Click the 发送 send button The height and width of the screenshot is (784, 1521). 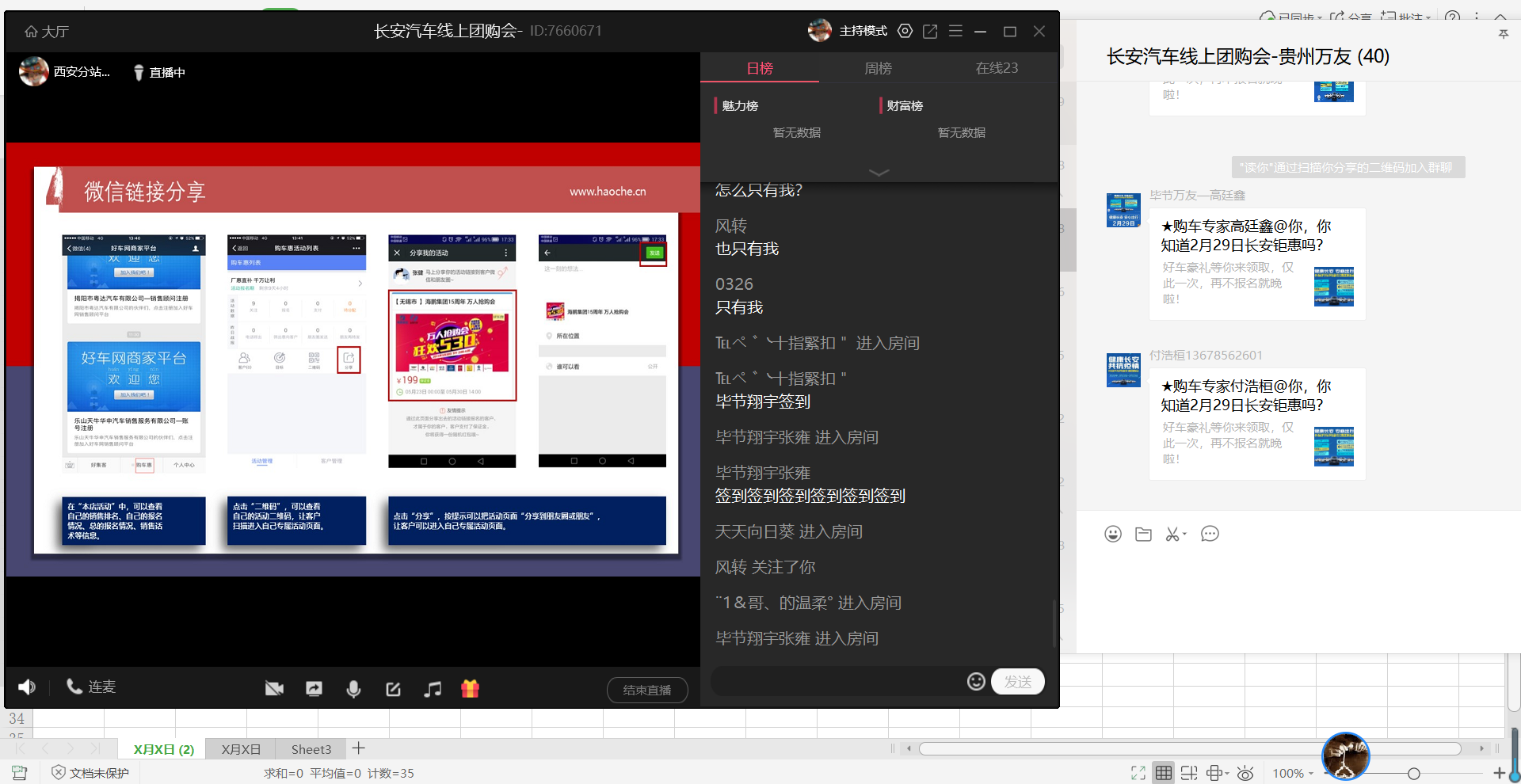[x=1018, y=682]
